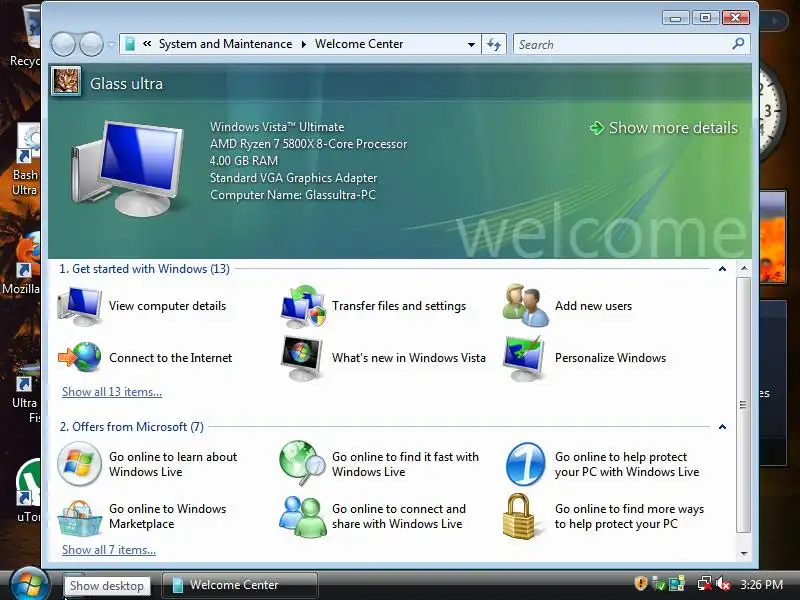Expand the arrow after System and Maintenance
This screenshot has height=600, width=800.
[304, 44]
